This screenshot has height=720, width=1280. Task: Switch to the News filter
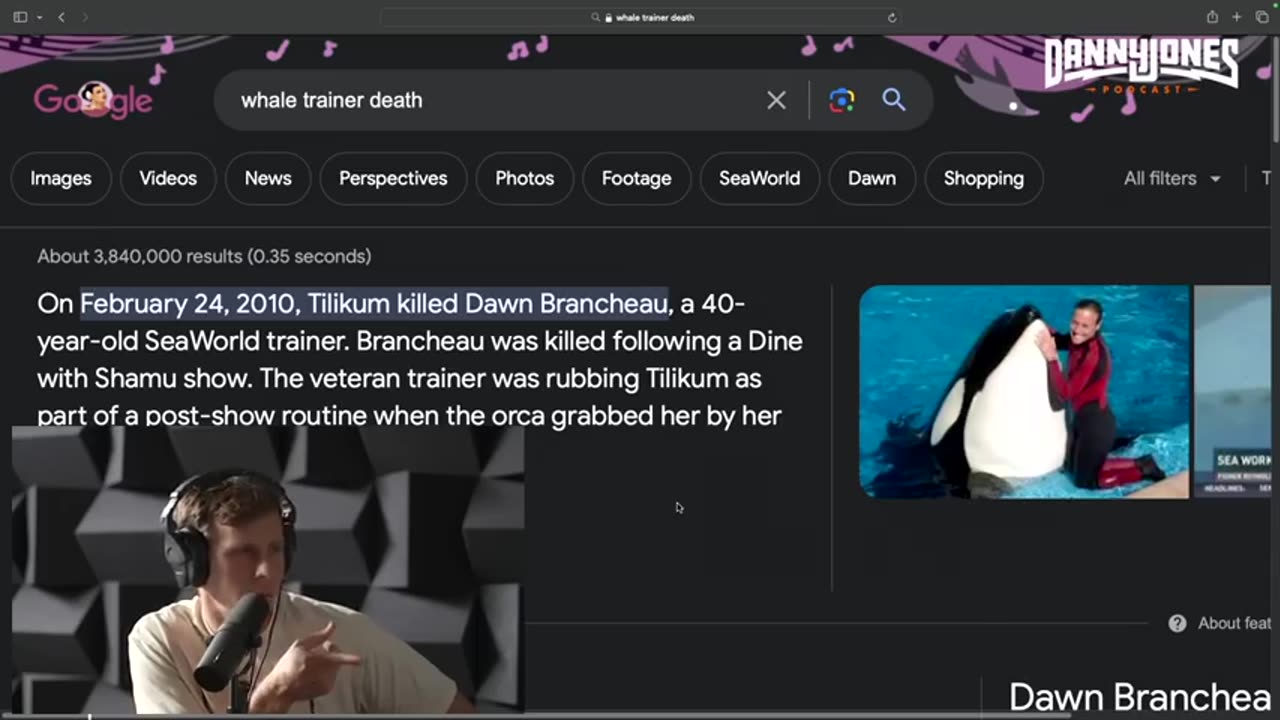click(x=268, y=178)
